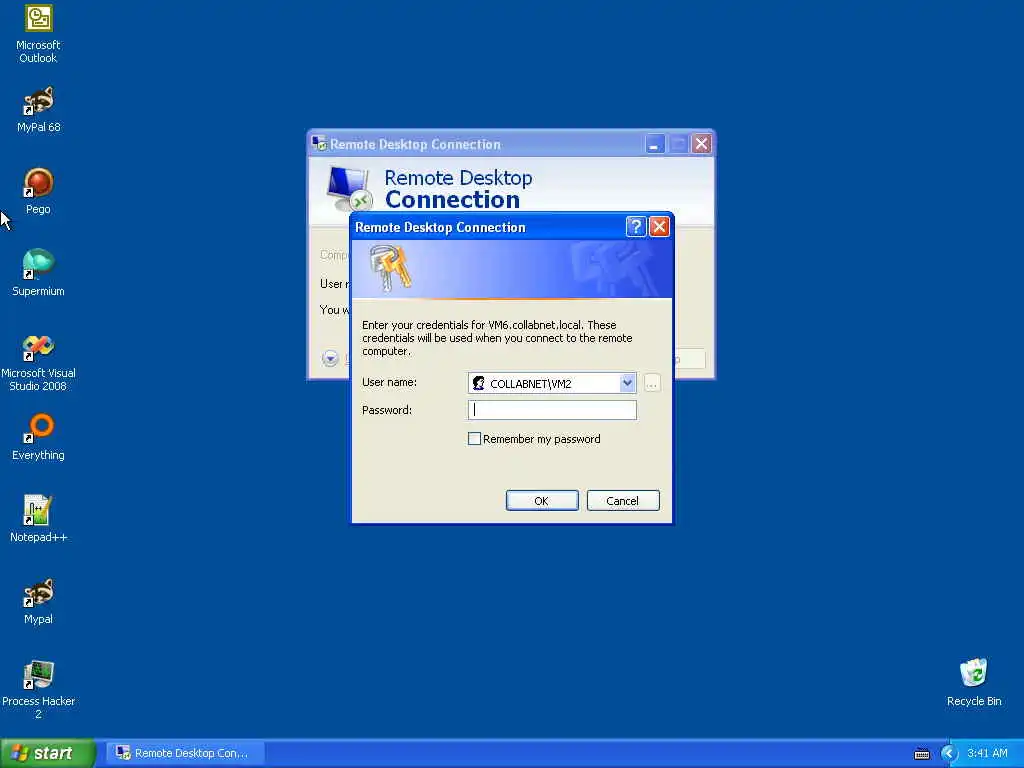The width and height of the screenshot is (1024, 768).
Task: Select the Pego desktop shortcut
Action: (x=39, y=191)
